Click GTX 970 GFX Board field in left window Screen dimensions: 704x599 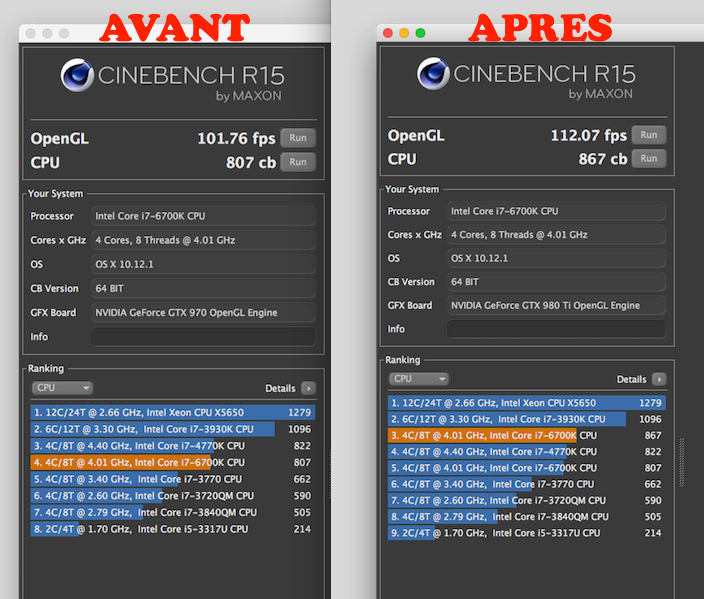pos(203,313)
